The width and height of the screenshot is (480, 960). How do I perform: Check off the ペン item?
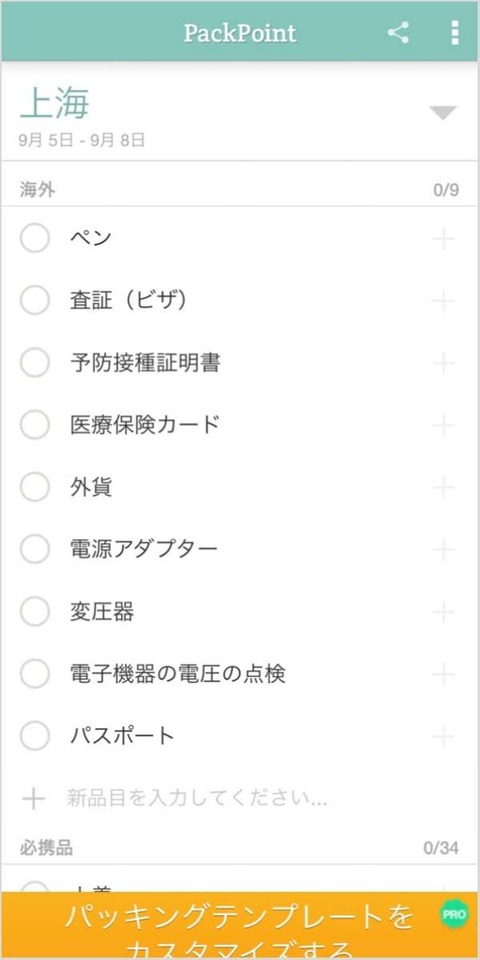[35, 238]
